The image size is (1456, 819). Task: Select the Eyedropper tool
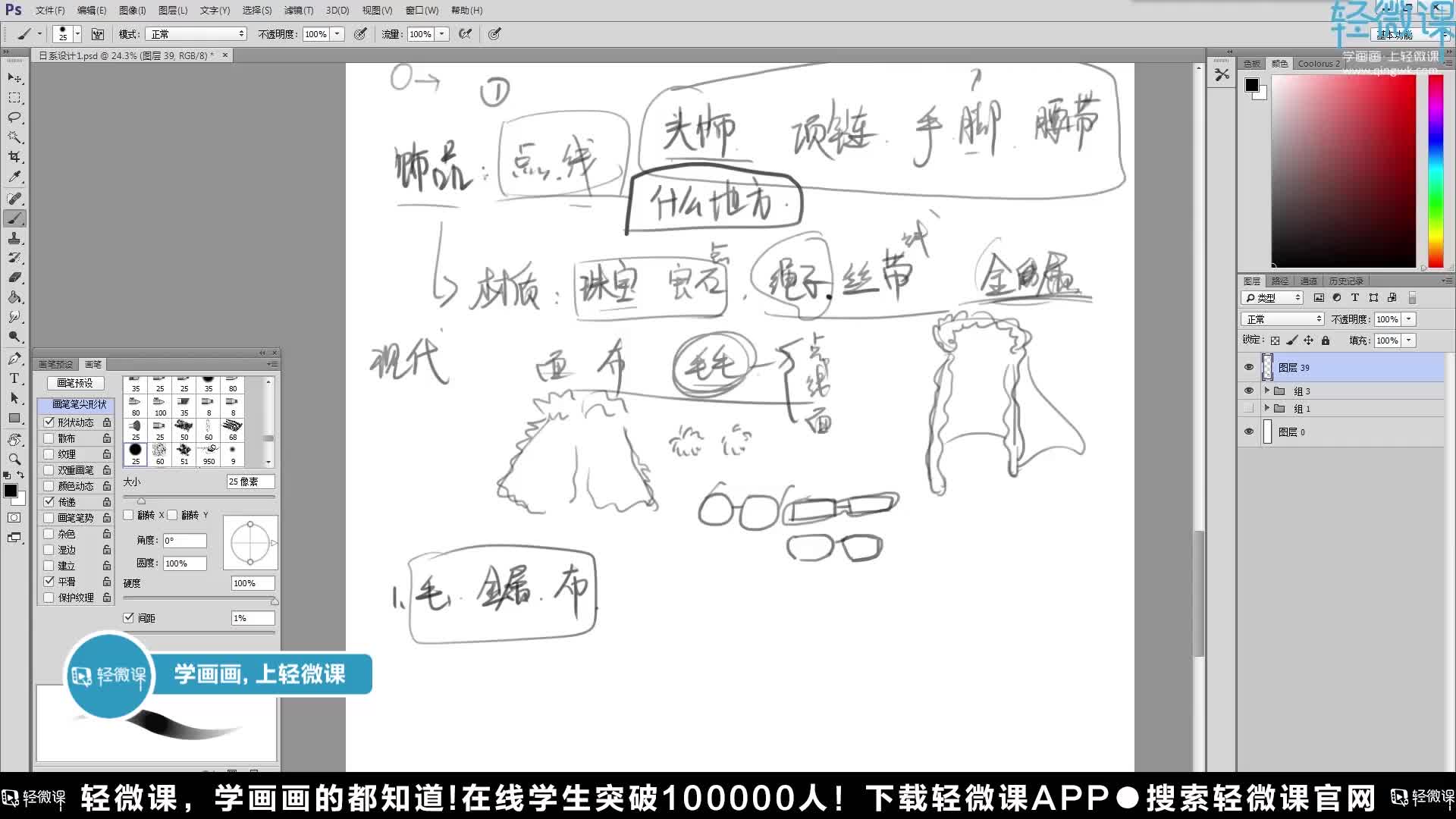click(x=14, y=177)
